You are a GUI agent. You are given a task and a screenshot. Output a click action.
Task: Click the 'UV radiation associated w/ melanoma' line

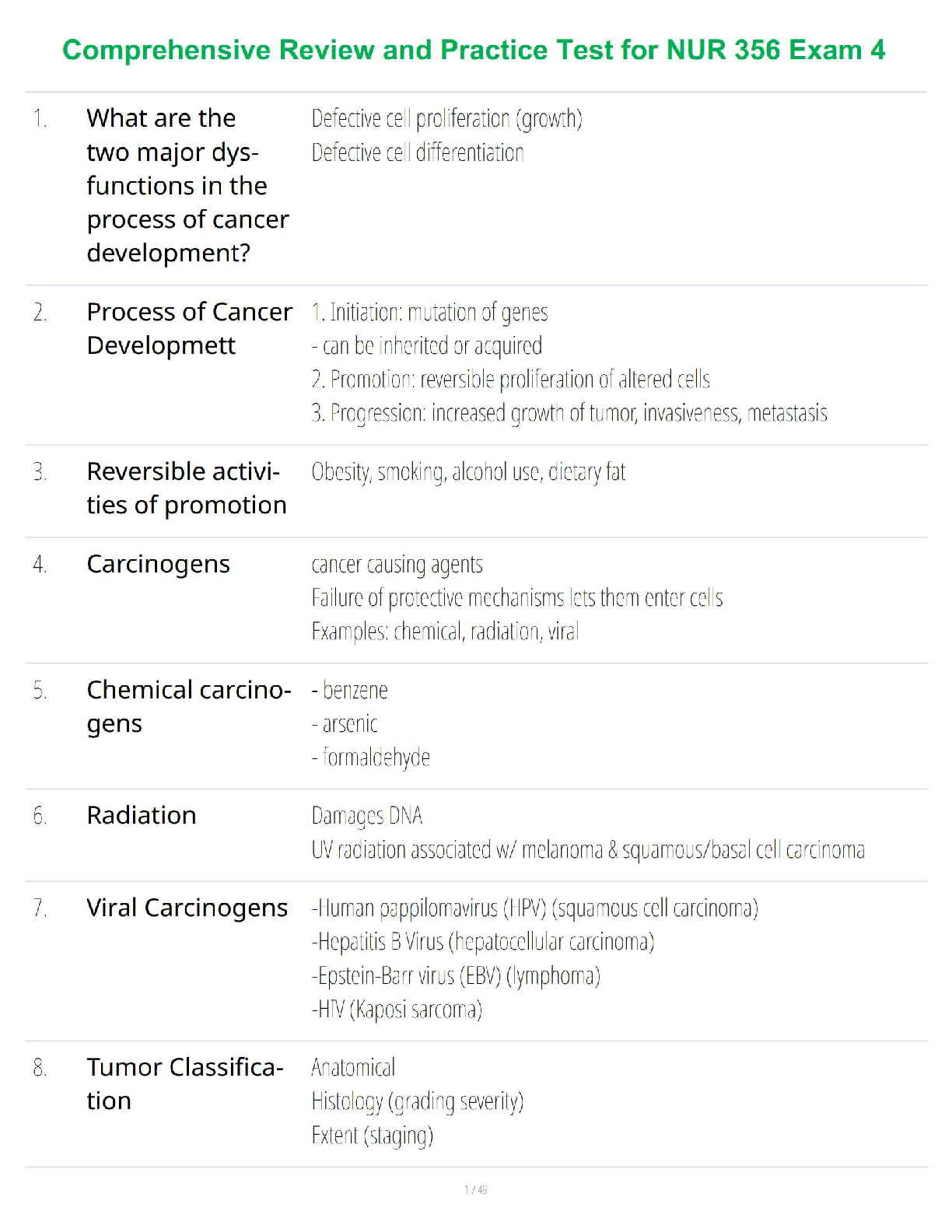point(588,850)
